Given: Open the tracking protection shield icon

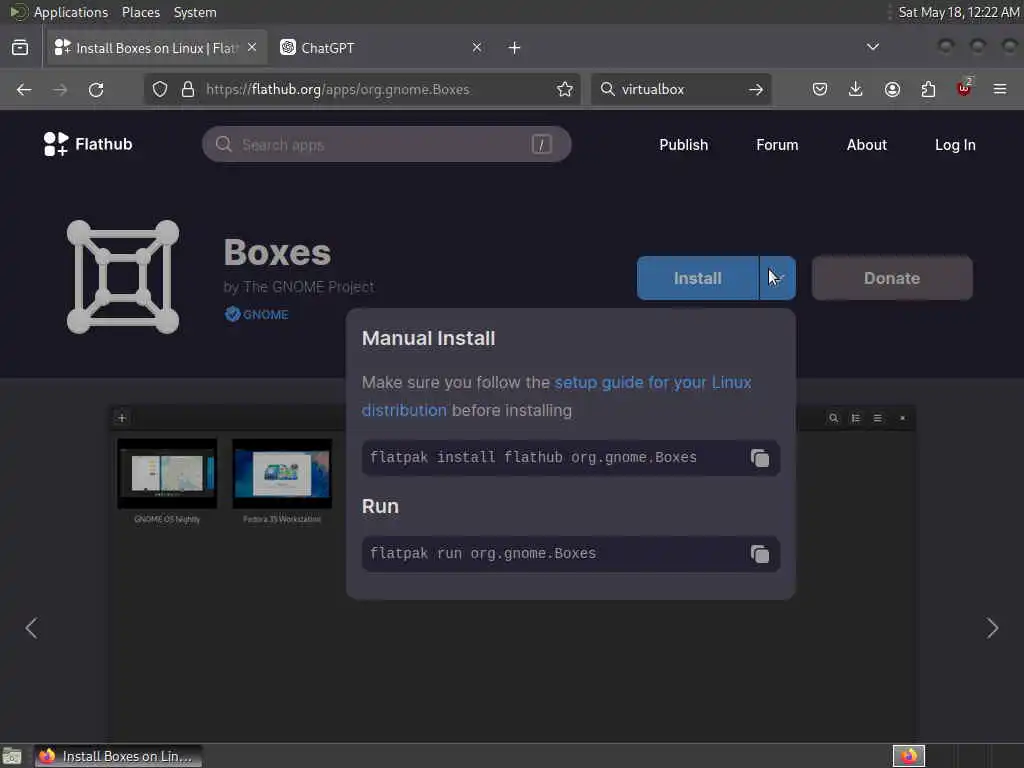Looking at the screenshot, I should coord(160,89).
